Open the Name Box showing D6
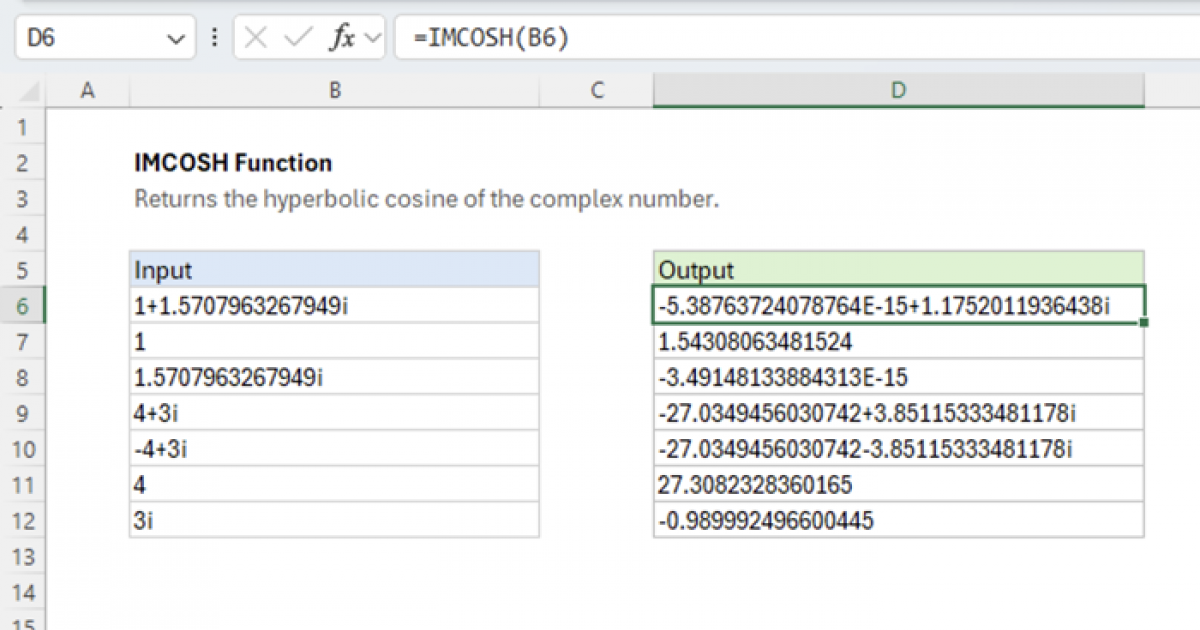This screenshot has width=1200, height=630. coord(90,37)
